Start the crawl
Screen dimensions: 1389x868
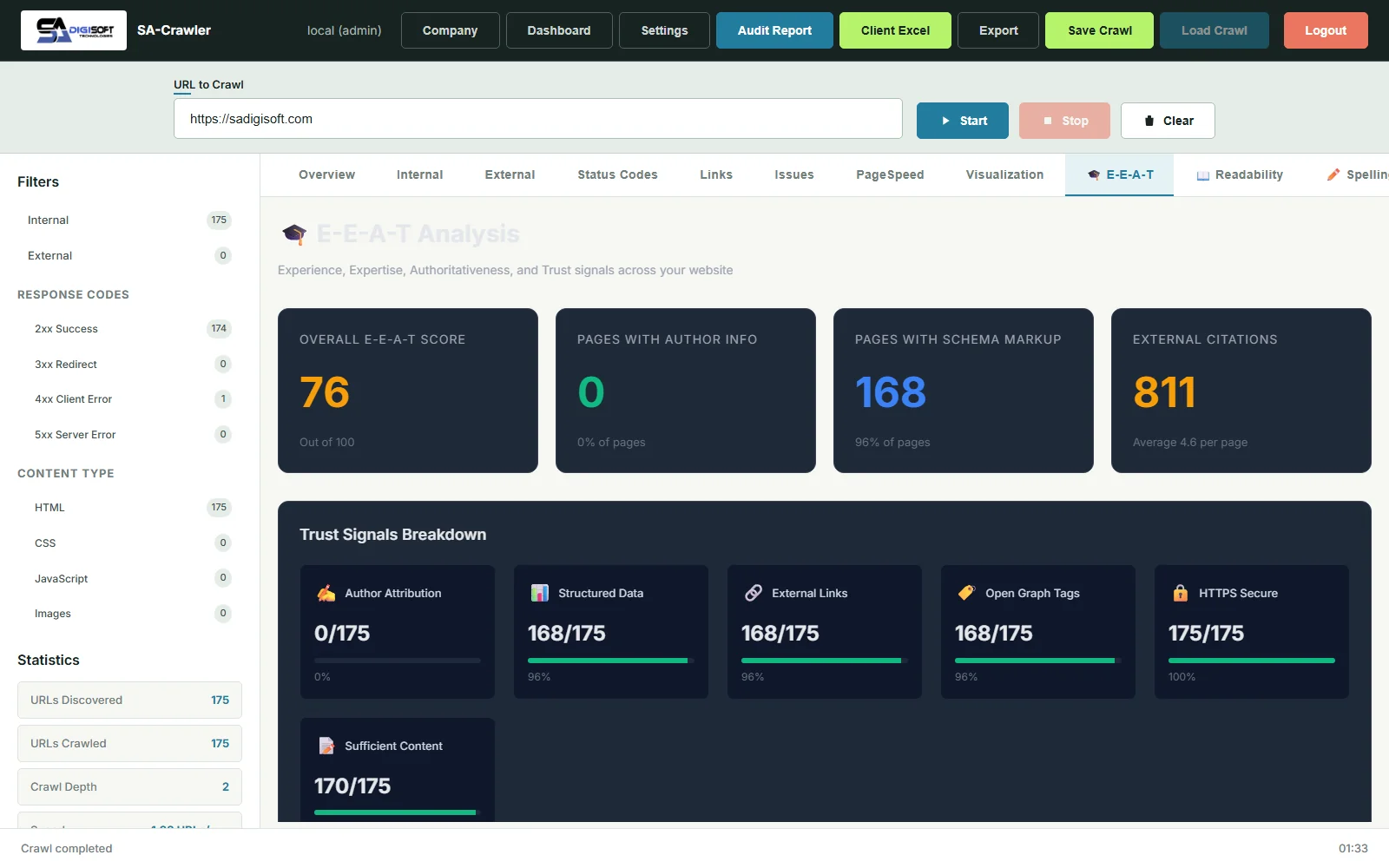pyautogui.click(x=963, y=121)
